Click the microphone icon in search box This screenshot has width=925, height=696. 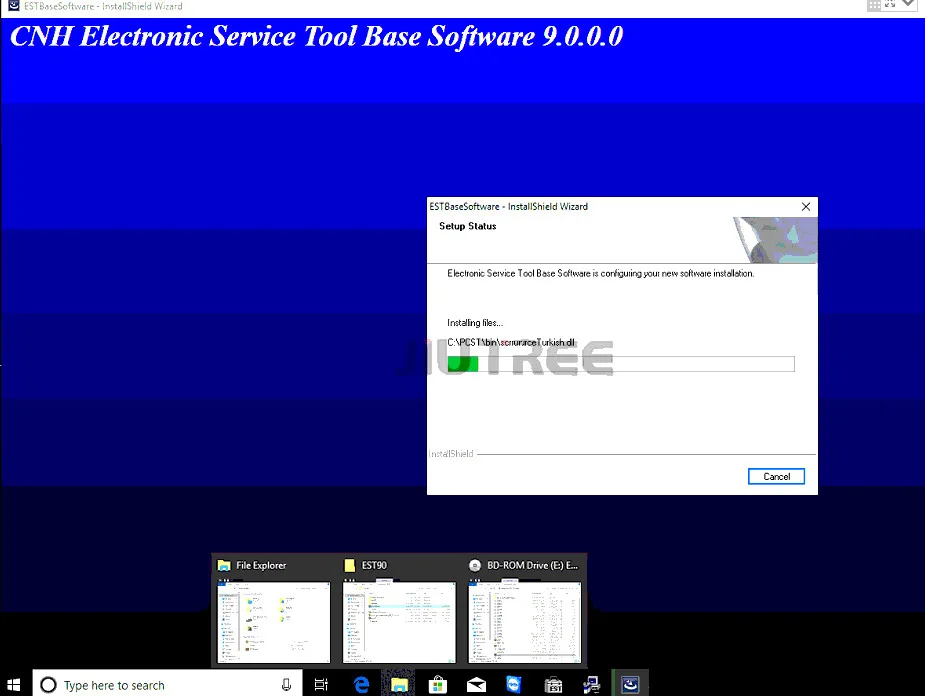286,685
